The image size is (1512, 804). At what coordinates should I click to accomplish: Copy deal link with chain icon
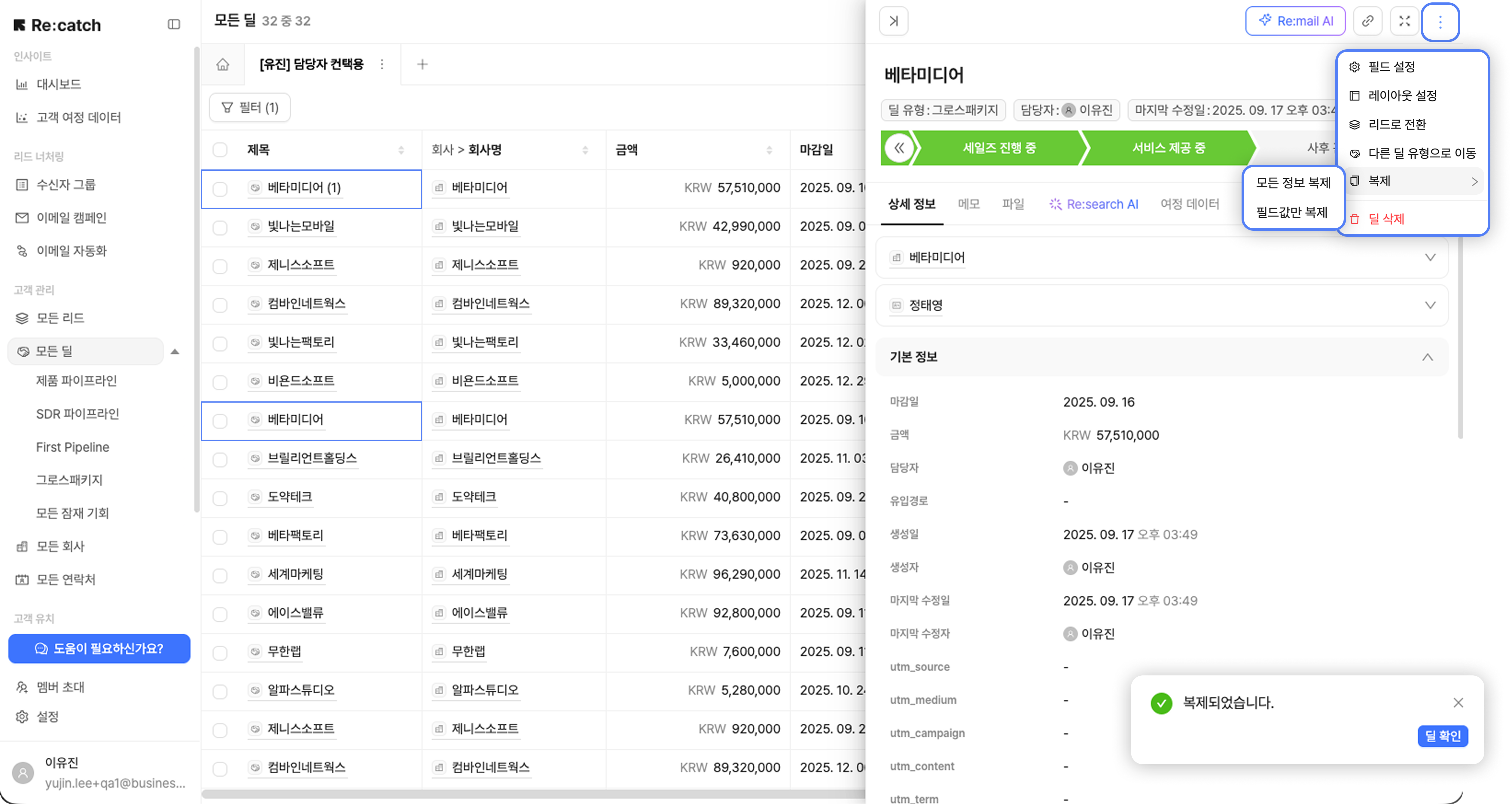tap(1367, 21)
